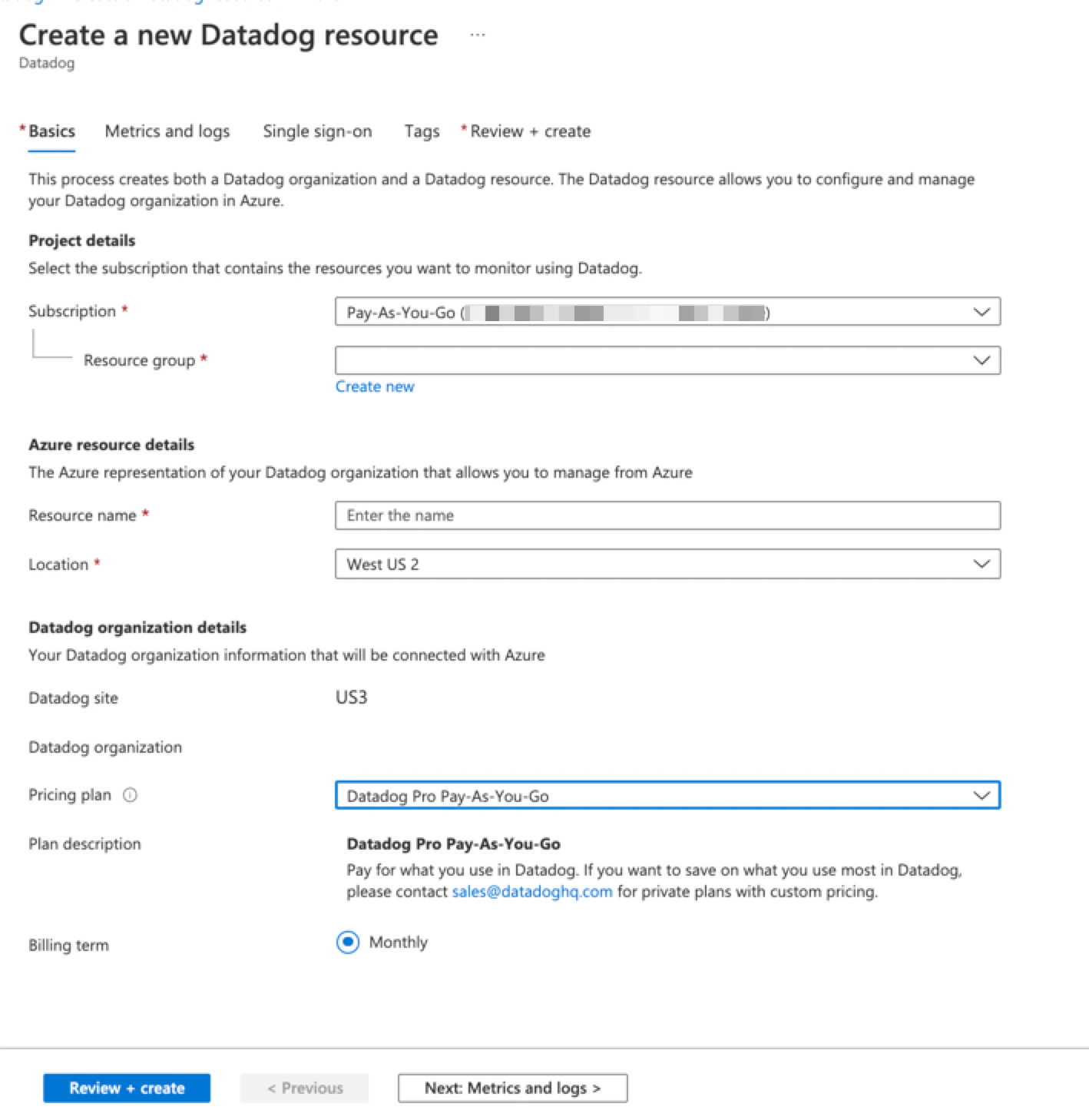Open the ellipsis menu beside page title
Image resolution: width=1089 pixels, height=1120 pixels.
point(478,35)
